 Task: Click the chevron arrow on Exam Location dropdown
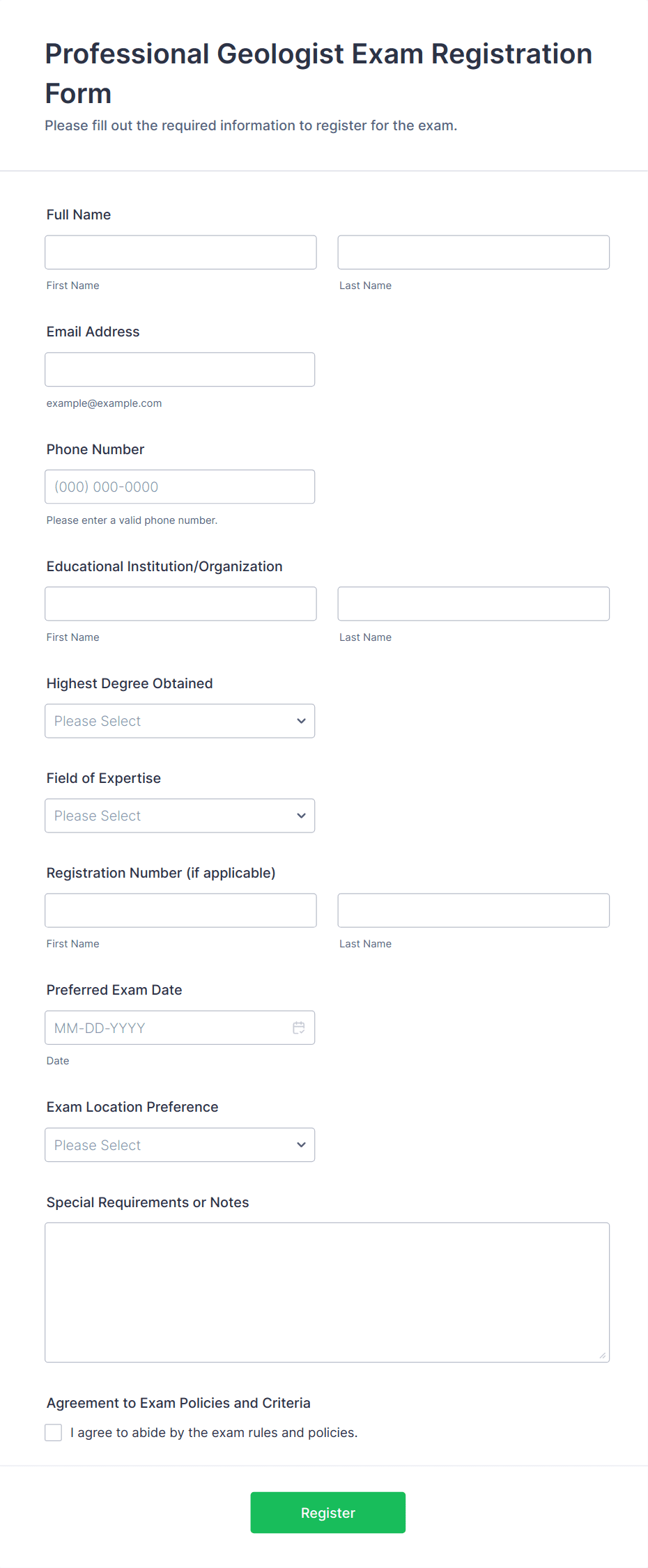tap(301, 1144)
